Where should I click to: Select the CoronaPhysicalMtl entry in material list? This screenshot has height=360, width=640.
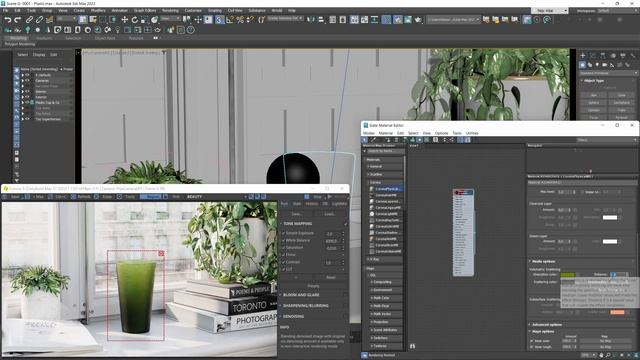[385, 189]
